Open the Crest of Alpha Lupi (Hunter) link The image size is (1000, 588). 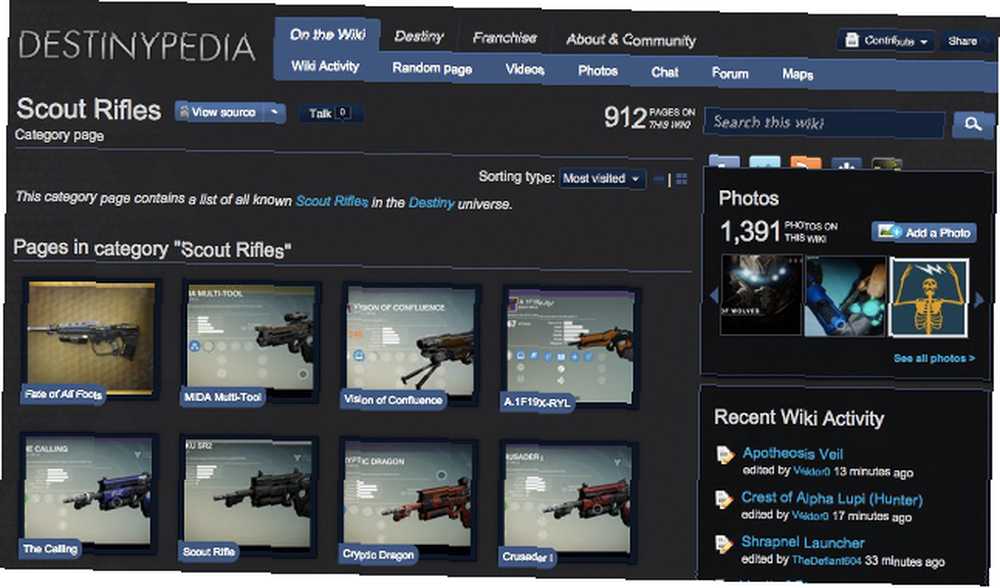832,498
